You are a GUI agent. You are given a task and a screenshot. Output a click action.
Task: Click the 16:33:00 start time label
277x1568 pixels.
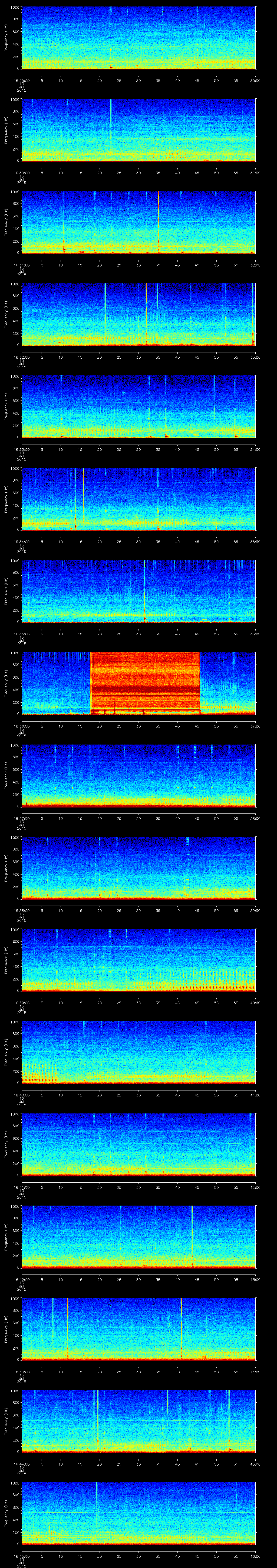point(22,449)
